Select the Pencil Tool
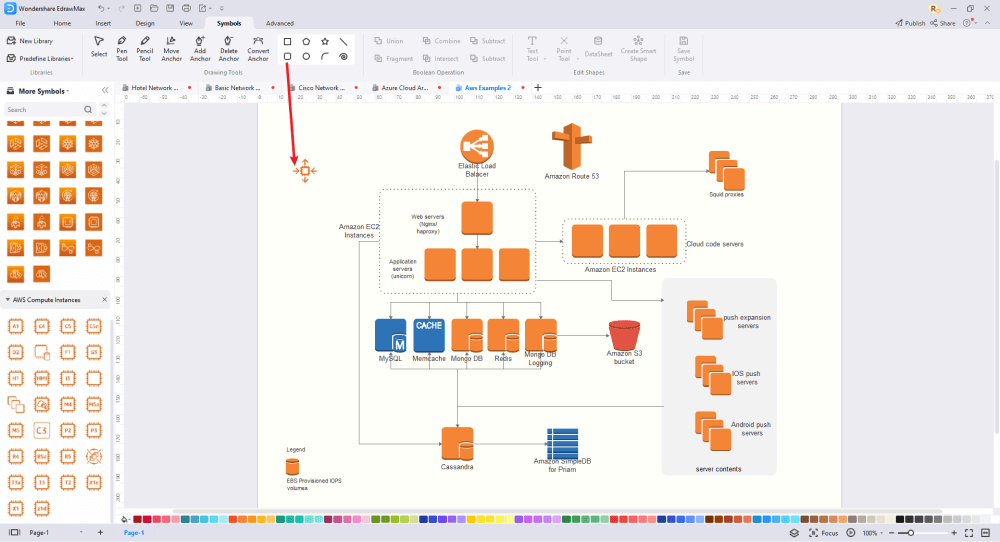1000x542 pixels. (x=145, y=48)
